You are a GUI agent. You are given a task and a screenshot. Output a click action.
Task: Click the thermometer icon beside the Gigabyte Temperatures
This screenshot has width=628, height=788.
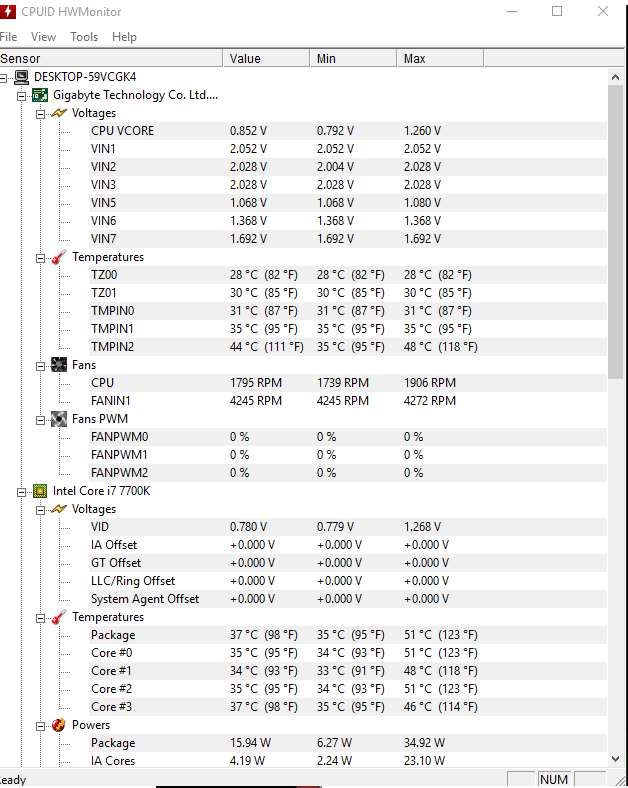pyautogui.click(x=59, y=257)
